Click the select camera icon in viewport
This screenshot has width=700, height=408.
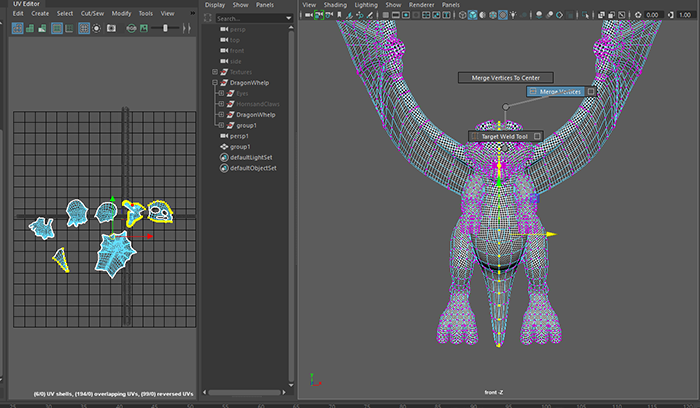tap(307, 16)
